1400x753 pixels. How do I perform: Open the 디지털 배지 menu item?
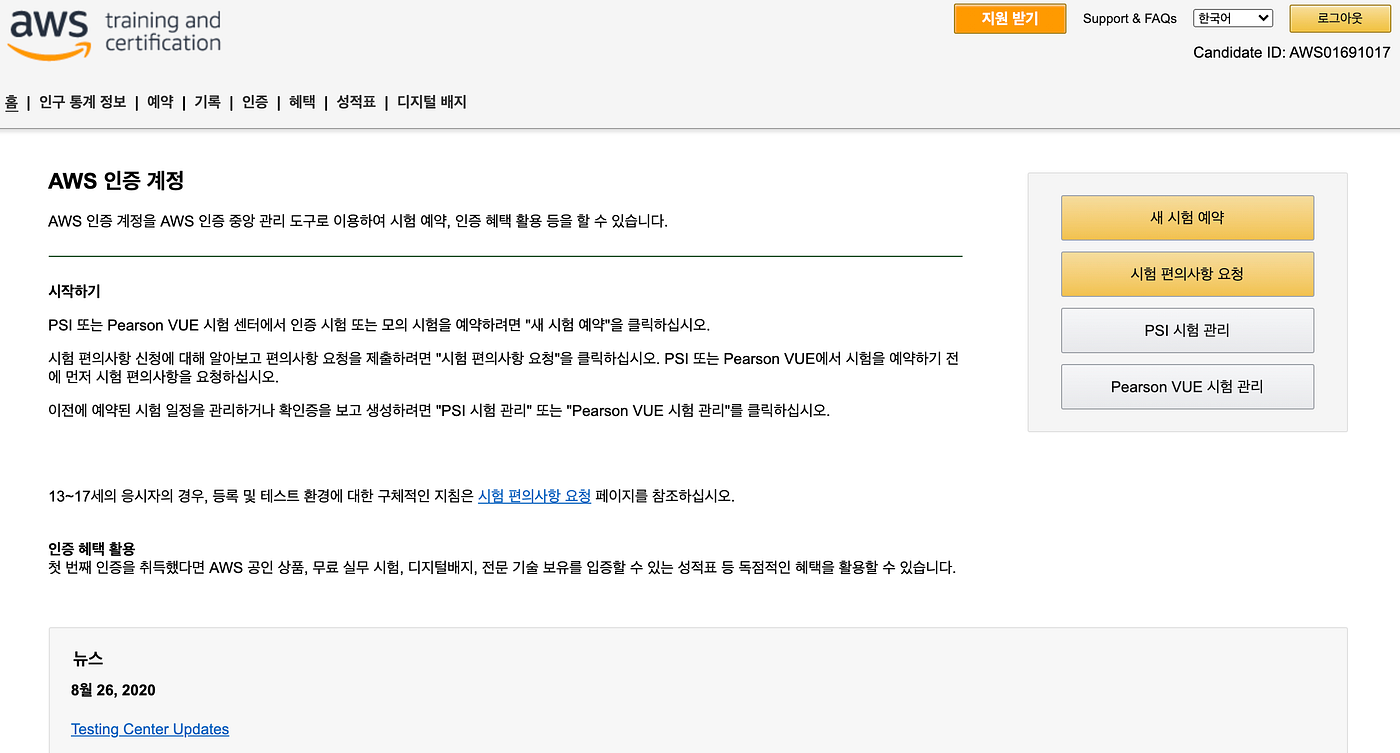click(432, 102)
